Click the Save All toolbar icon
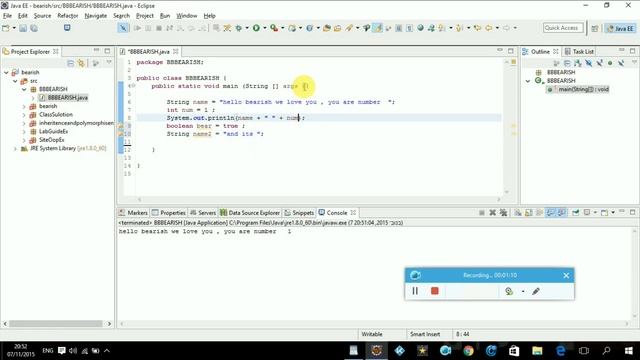The width and height of the screenshot is (640, 360). pos(34,28)
